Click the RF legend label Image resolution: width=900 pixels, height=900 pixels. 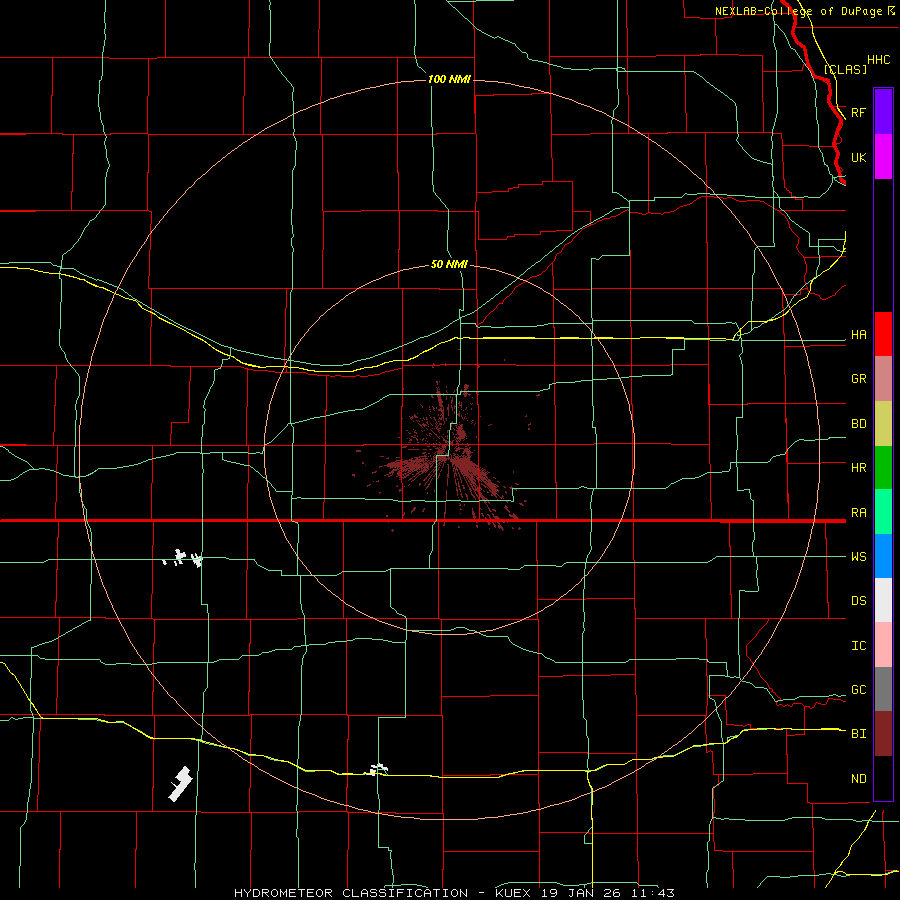click(x=858, y=112)
